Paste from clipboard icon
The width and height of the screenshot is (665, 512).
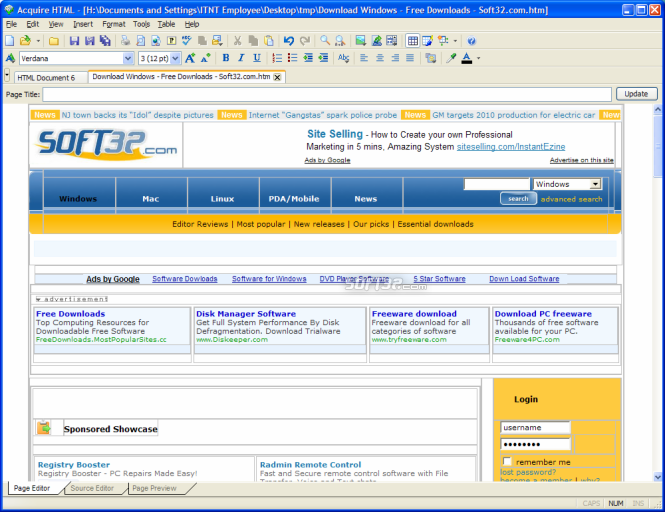coord(269,41)
